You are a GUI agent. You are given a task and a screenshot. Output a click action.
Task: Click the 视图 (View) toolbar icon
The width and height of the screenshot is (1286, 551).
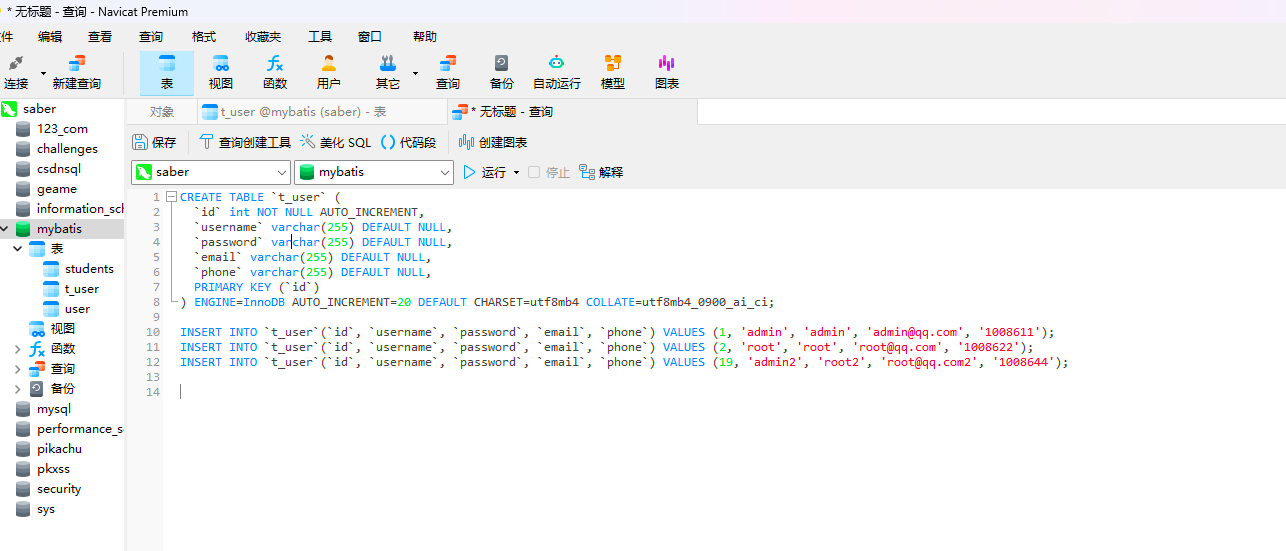point(220,72)
